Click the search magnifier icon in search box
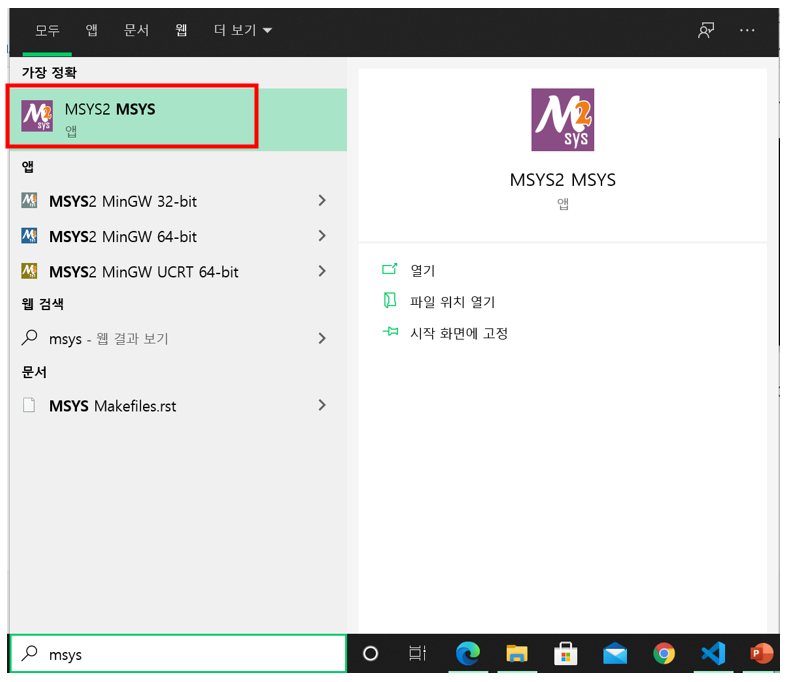This screenshot has width=792, height=682. click(29, 653)
